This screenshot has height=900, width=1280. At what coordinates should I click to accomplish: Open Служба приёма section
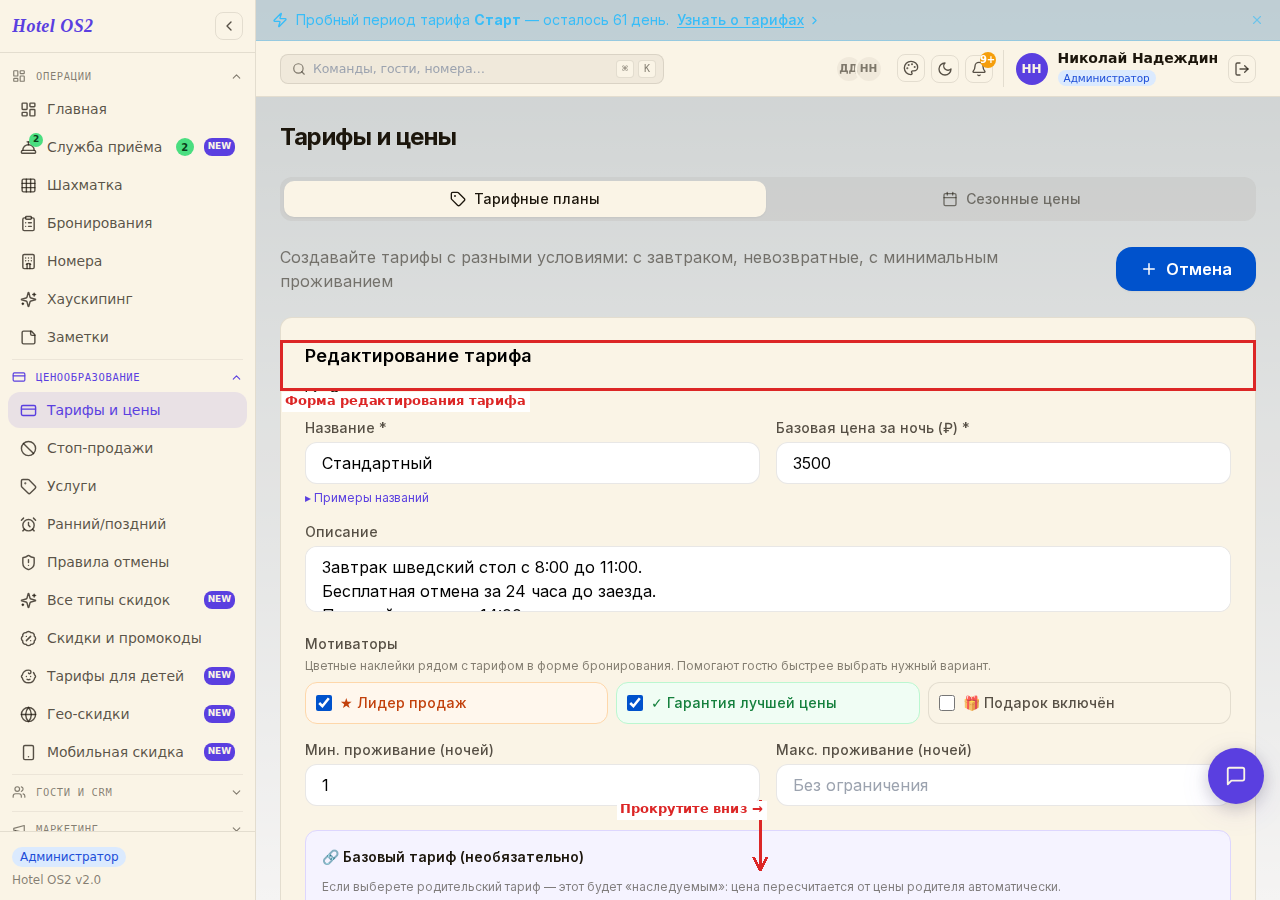pyautogui.click(x=127, y=147)
